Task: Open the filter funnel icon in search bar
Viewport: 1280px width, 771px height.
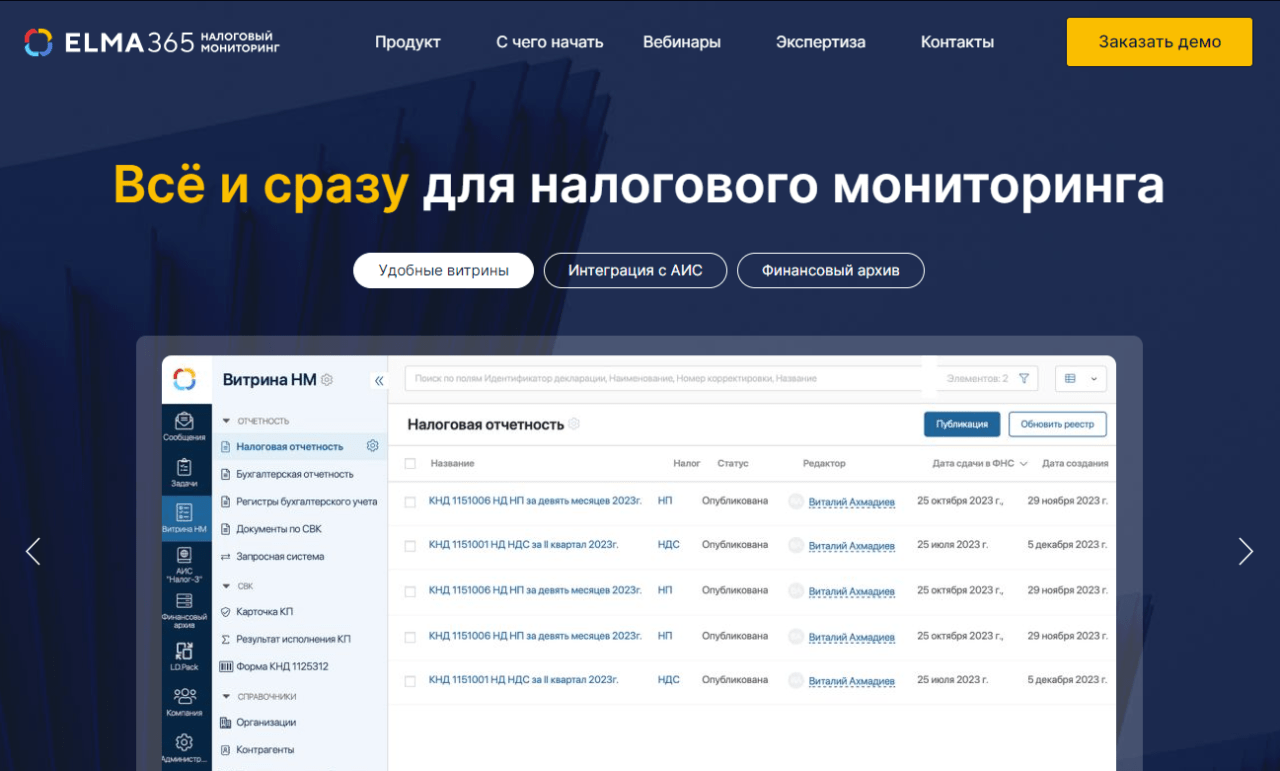Action: [x=1024, y=378]
